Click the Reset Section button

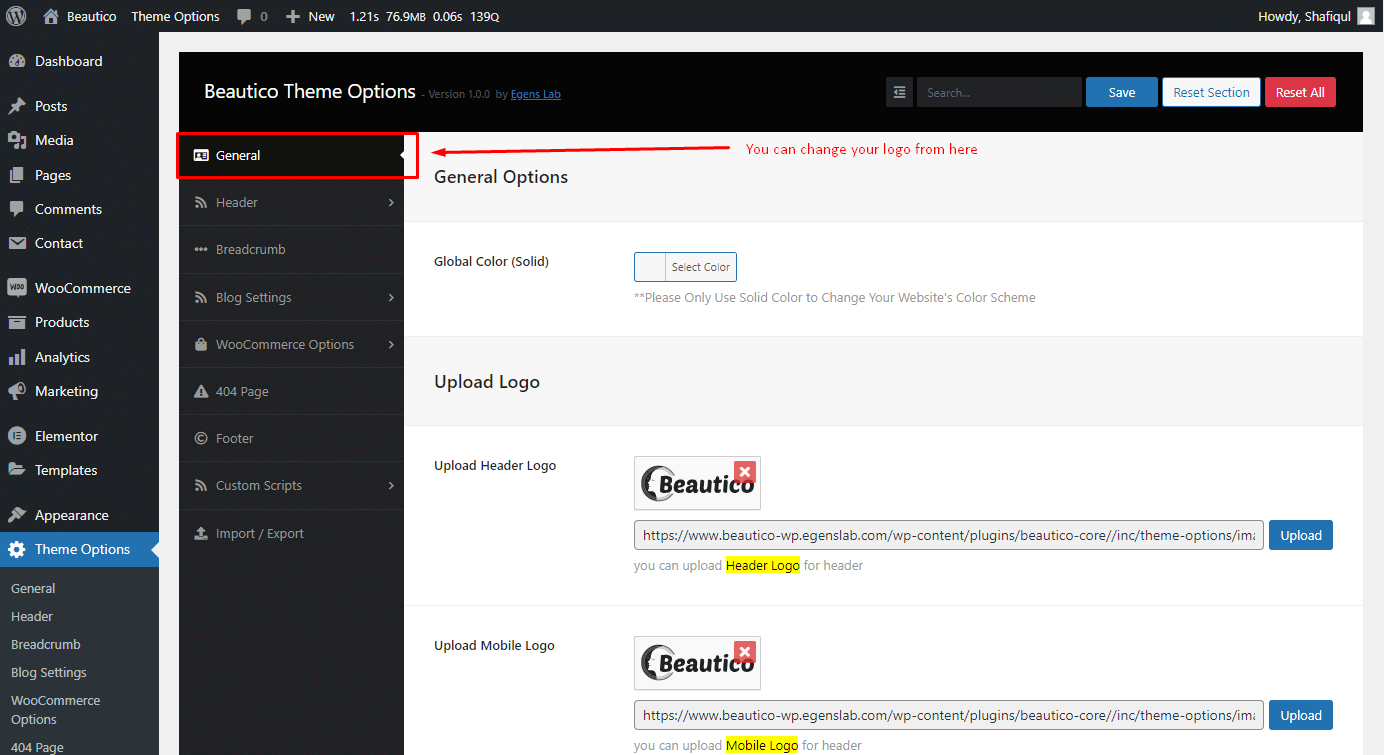1211,92
